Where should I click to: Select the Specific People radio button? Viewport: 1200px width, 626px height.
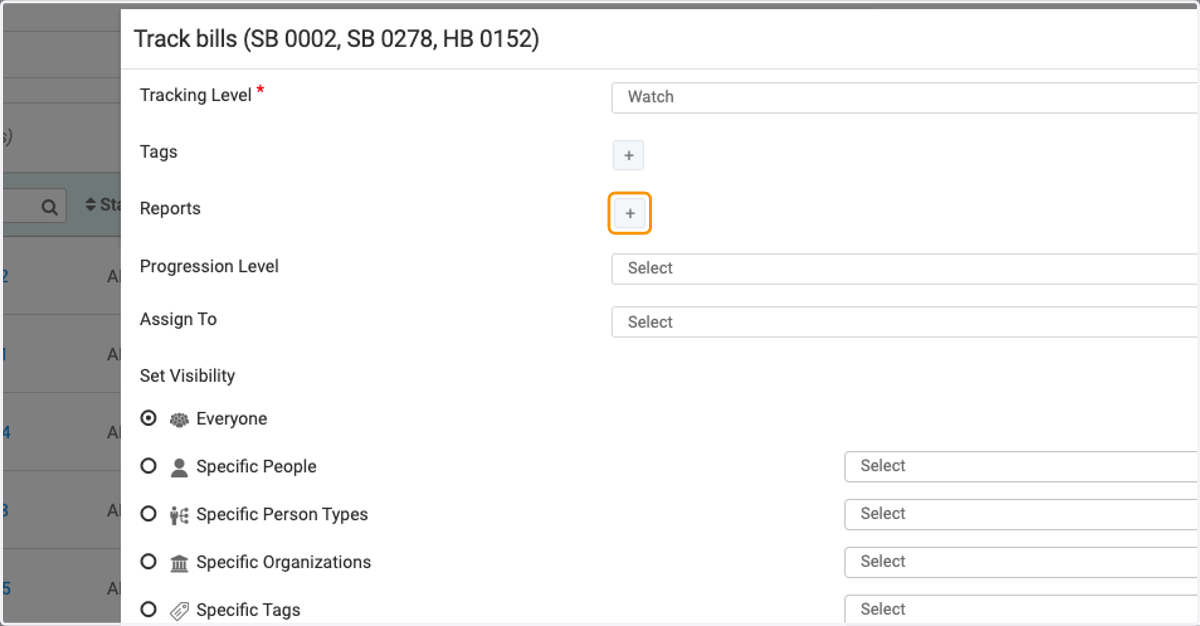[149, 466]
